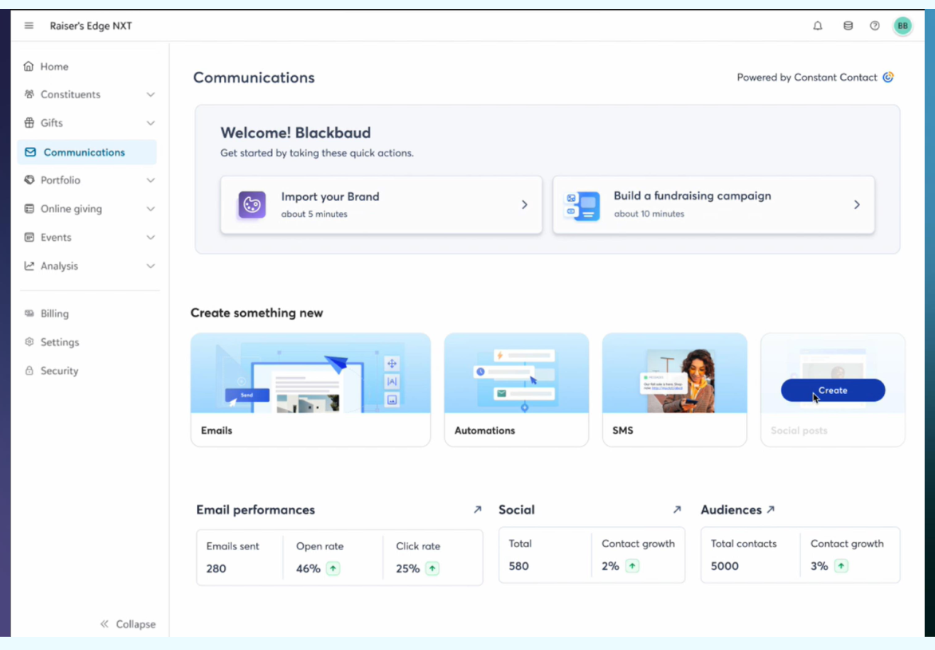Click the notifications bell icon
Viewport: 935px width, 650px height.
(x=818, y=26)
